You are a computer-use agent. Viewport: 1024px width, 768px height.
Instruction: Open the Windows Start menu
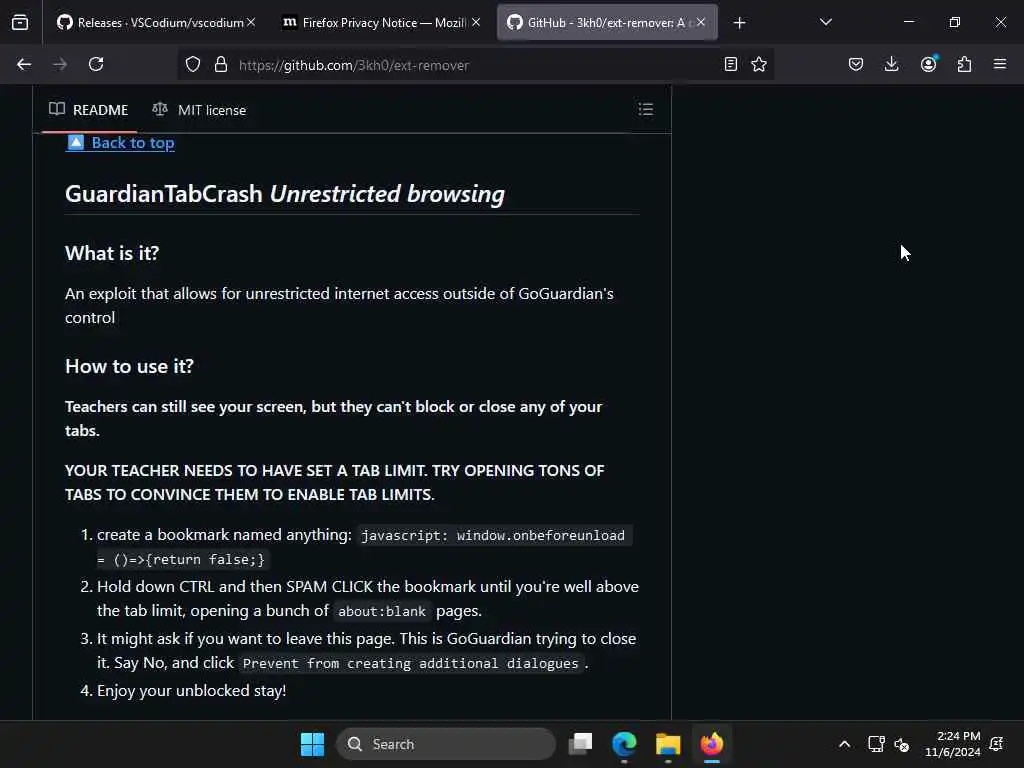coord(312,744)
